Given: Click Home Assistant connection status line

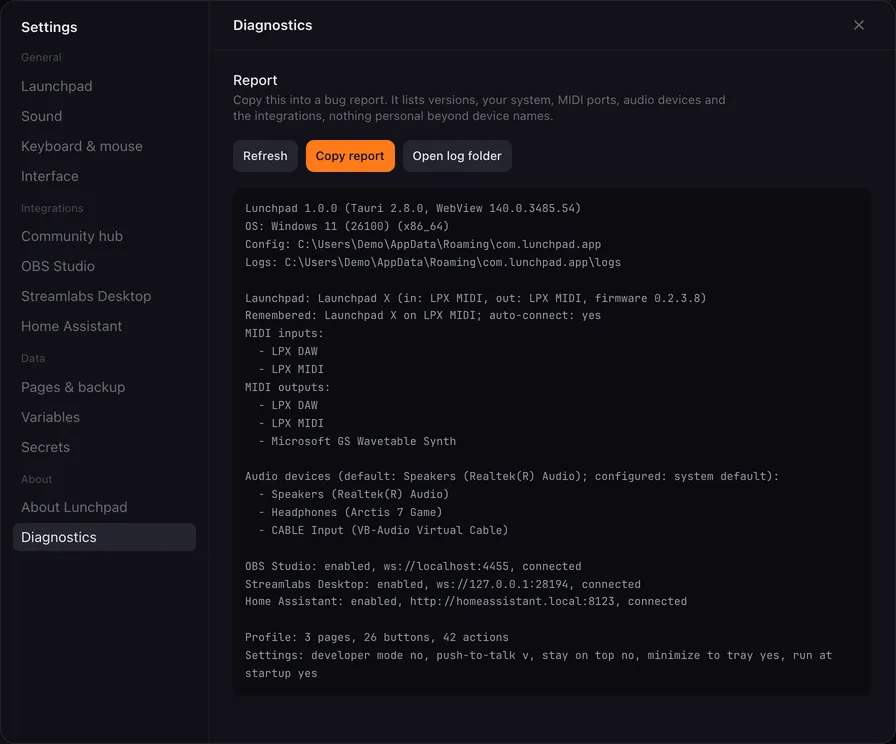Looking at the screenshot, I should (x=466, y=601).
